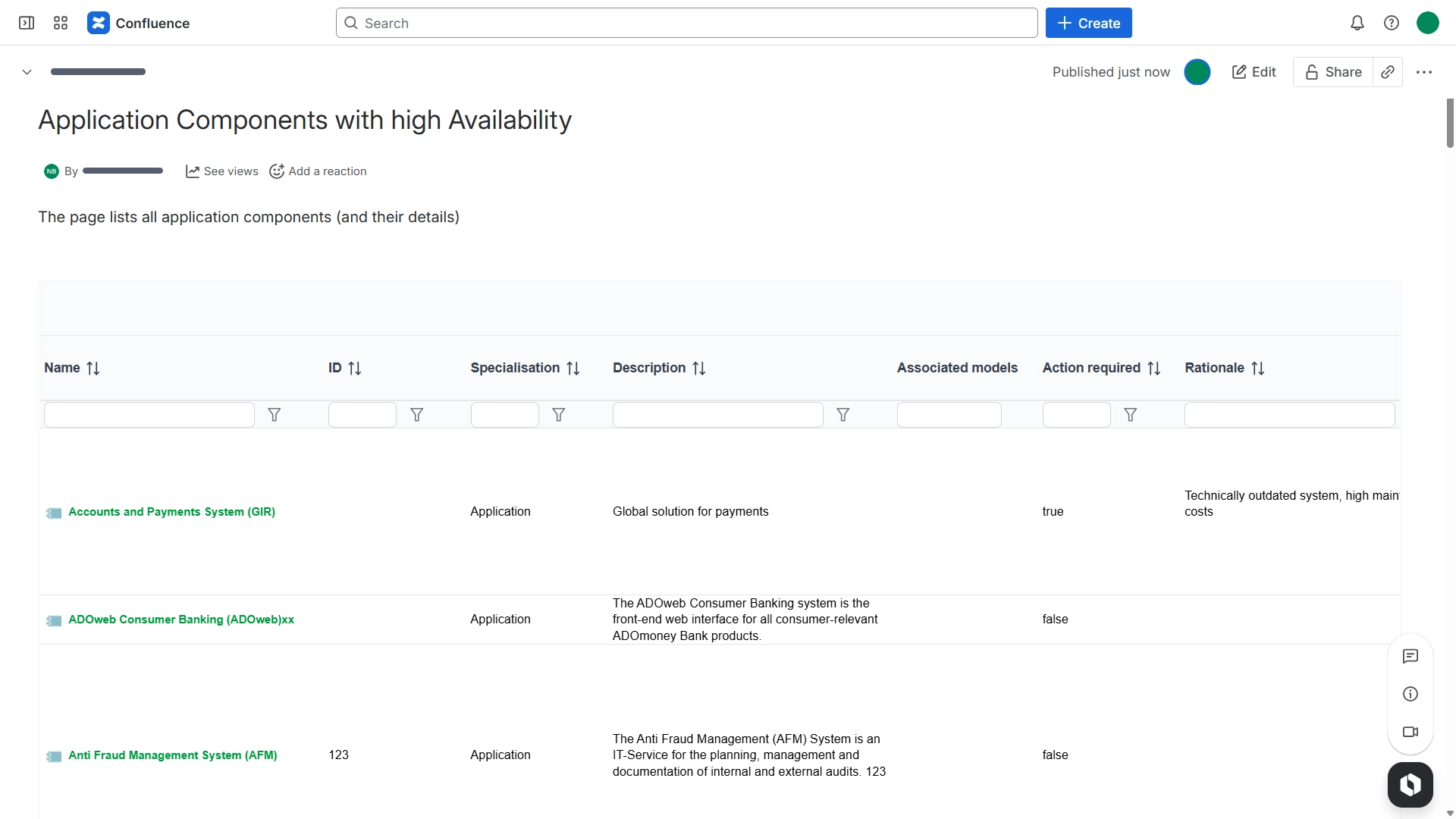Click the Specialisation column filter funnel
The height and width of the screenshot is (819, 1456).
(x=559, y=415)
